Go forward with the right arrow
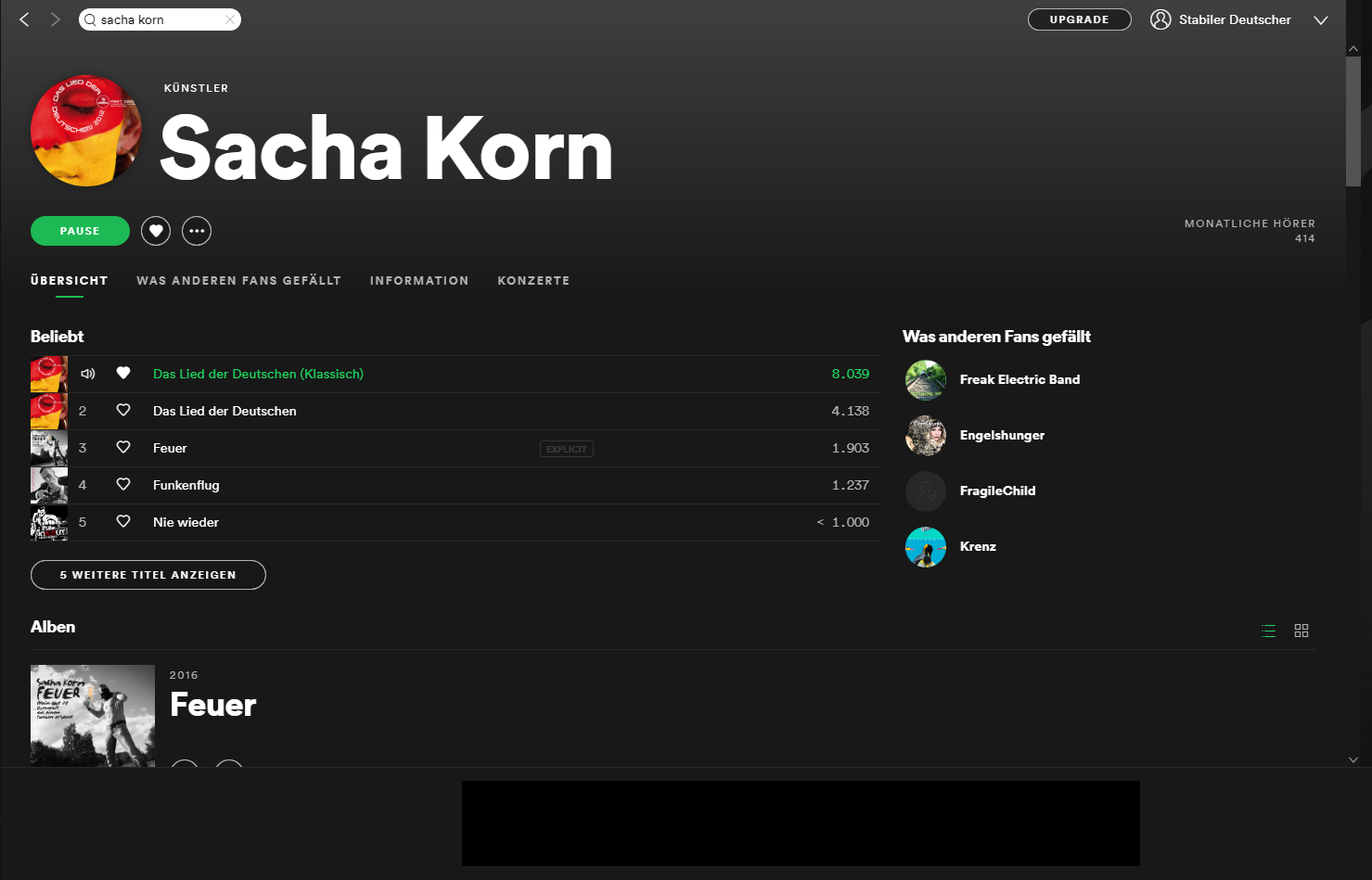The height and width of the screenshot is (880, 1372). 55,19
